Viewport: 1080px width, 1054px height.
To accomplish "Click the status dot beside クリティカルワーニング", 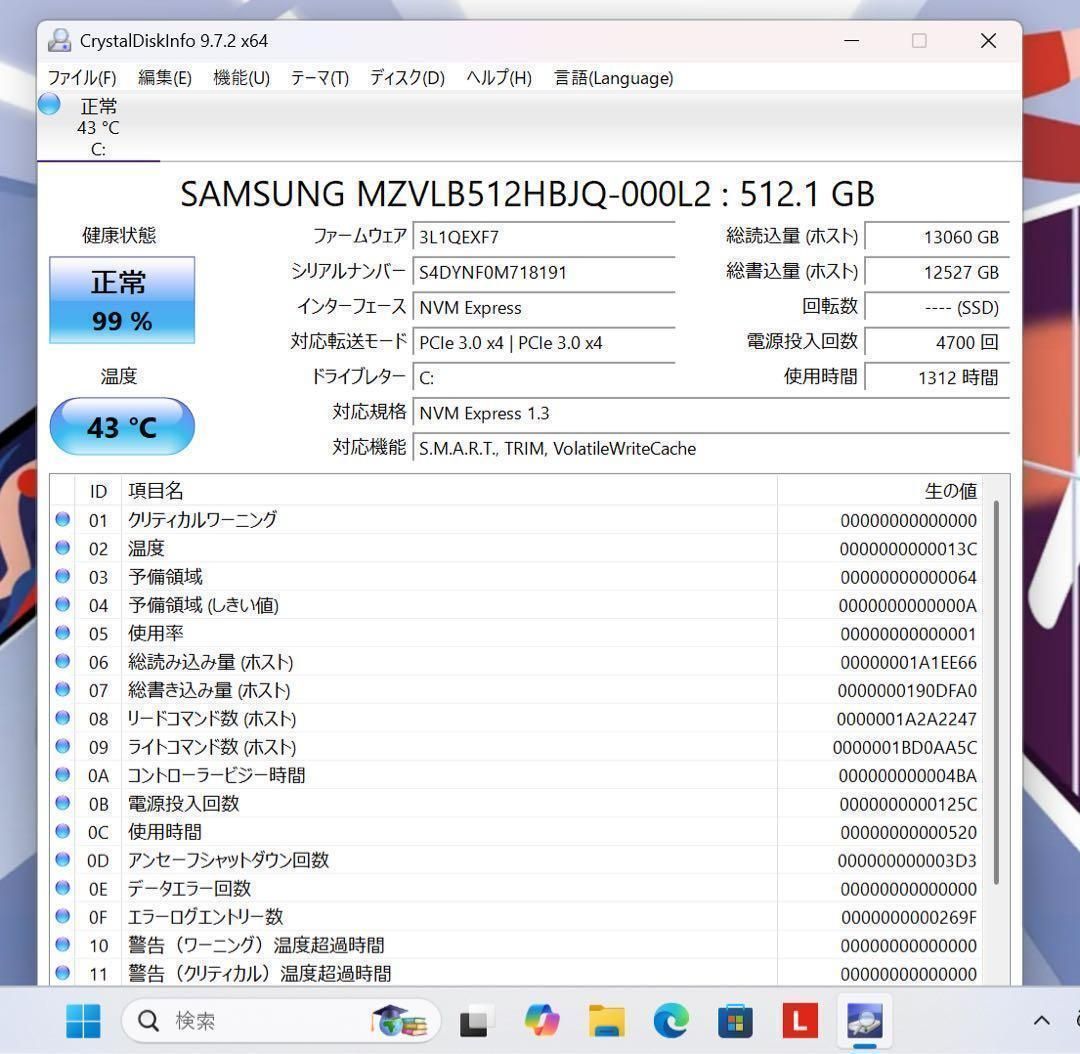I will tap(62, 519).
